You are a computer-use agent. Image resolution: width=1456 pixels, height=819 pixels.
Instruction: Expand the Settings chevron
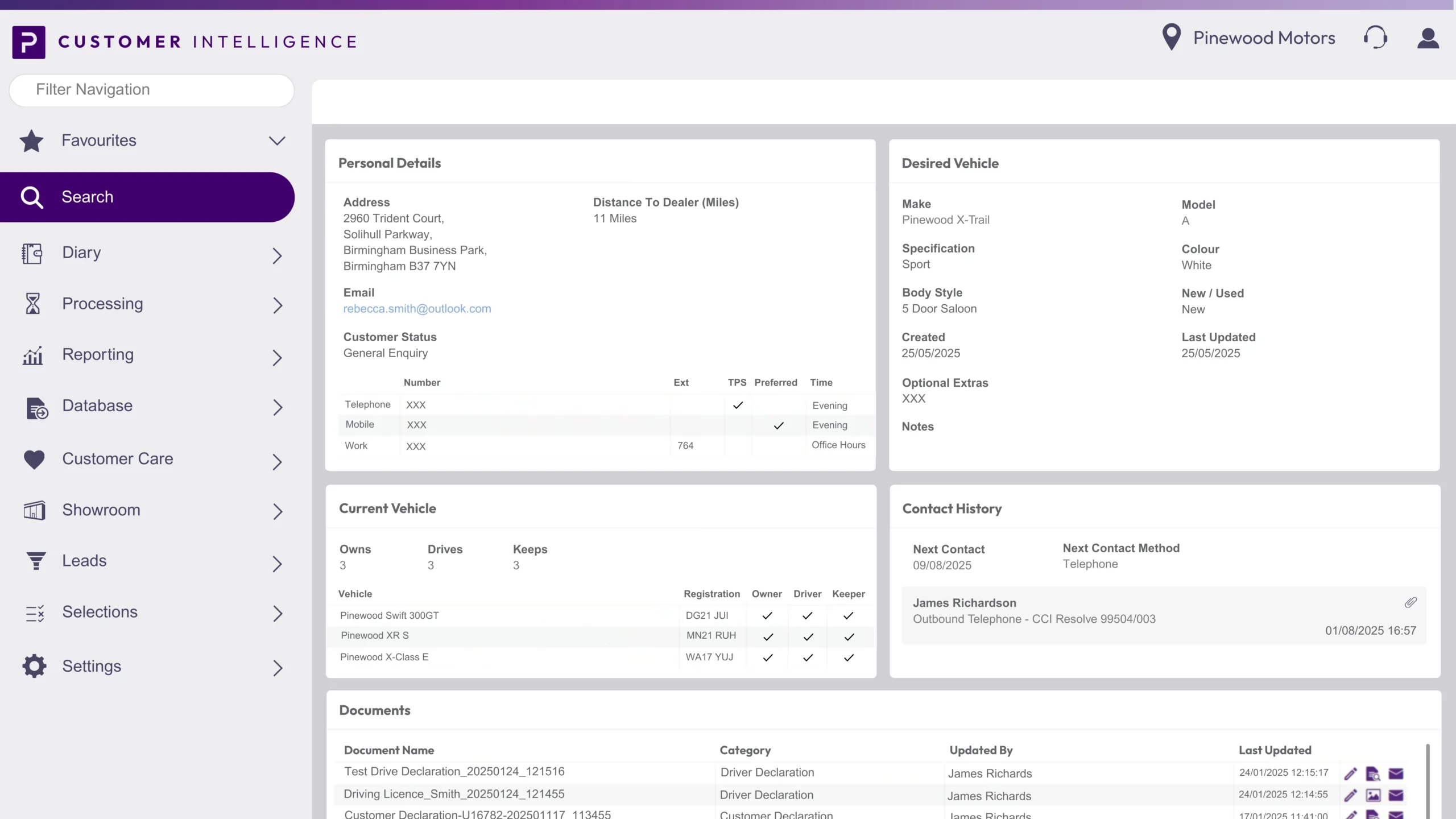pos(278,668)
